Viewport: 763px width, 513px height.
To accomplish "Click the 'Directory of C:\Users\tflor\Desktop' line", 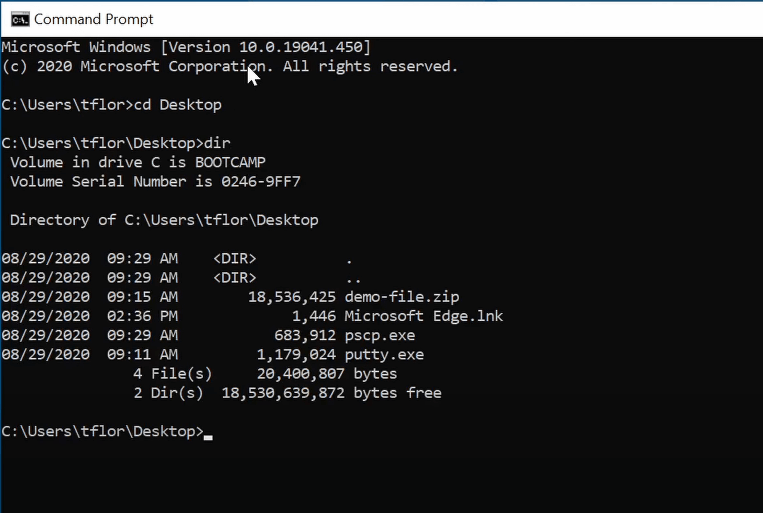I will point(163,220).
